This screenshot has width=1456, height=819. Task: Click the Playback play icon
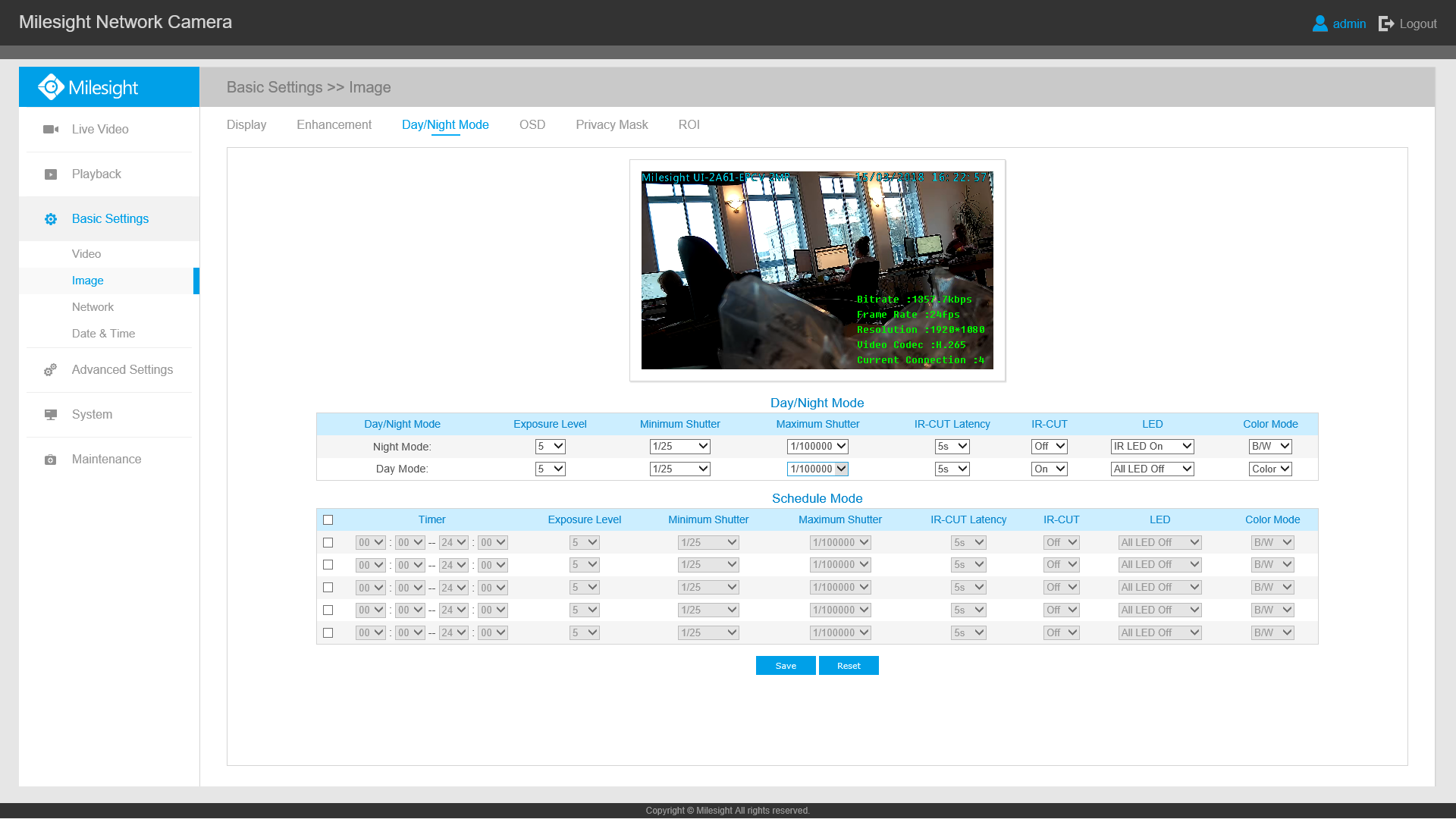tap(51, 174)
